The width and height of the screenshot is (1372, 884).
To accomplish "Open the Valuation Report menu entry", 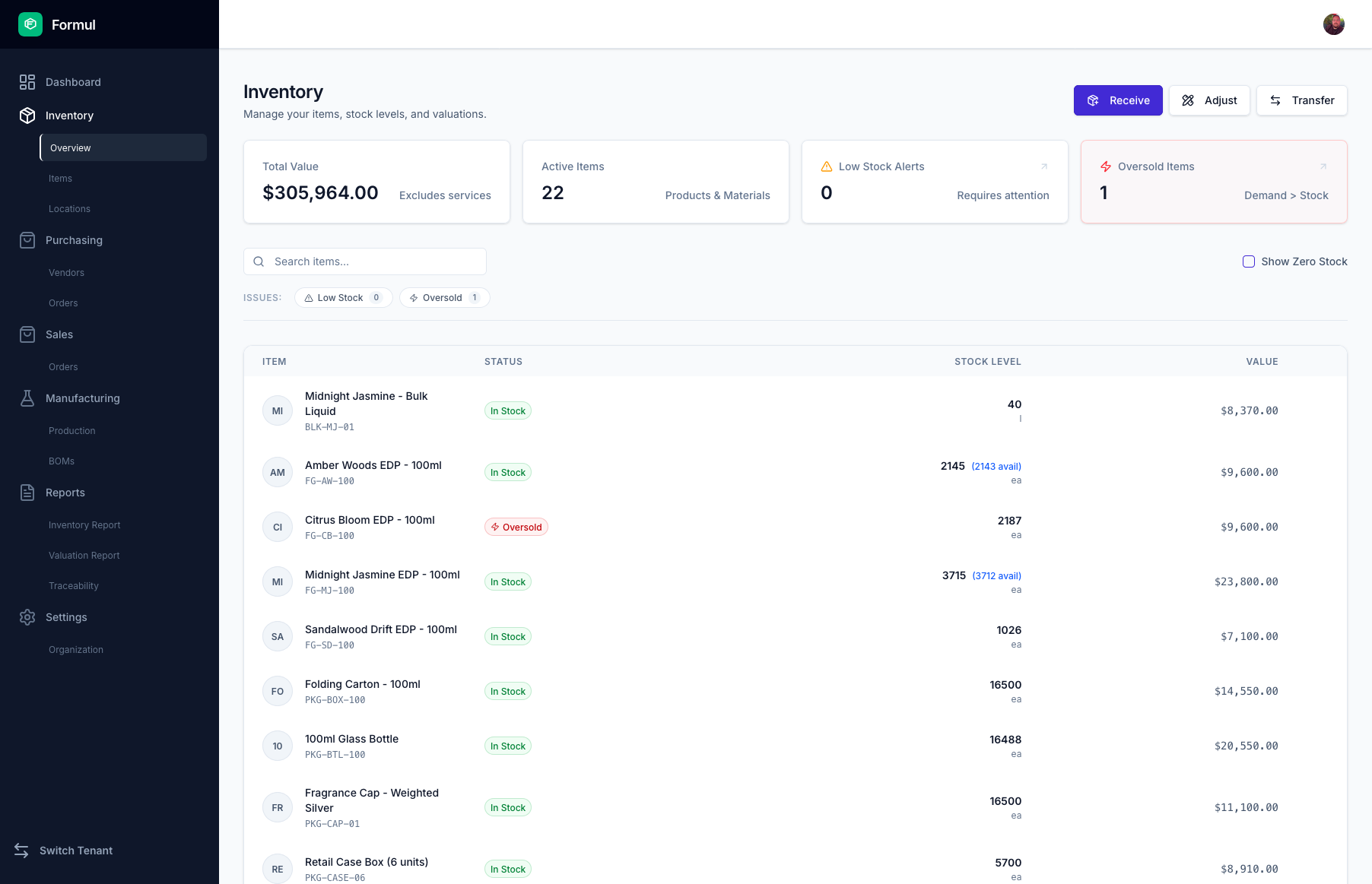I will (84, 555).
